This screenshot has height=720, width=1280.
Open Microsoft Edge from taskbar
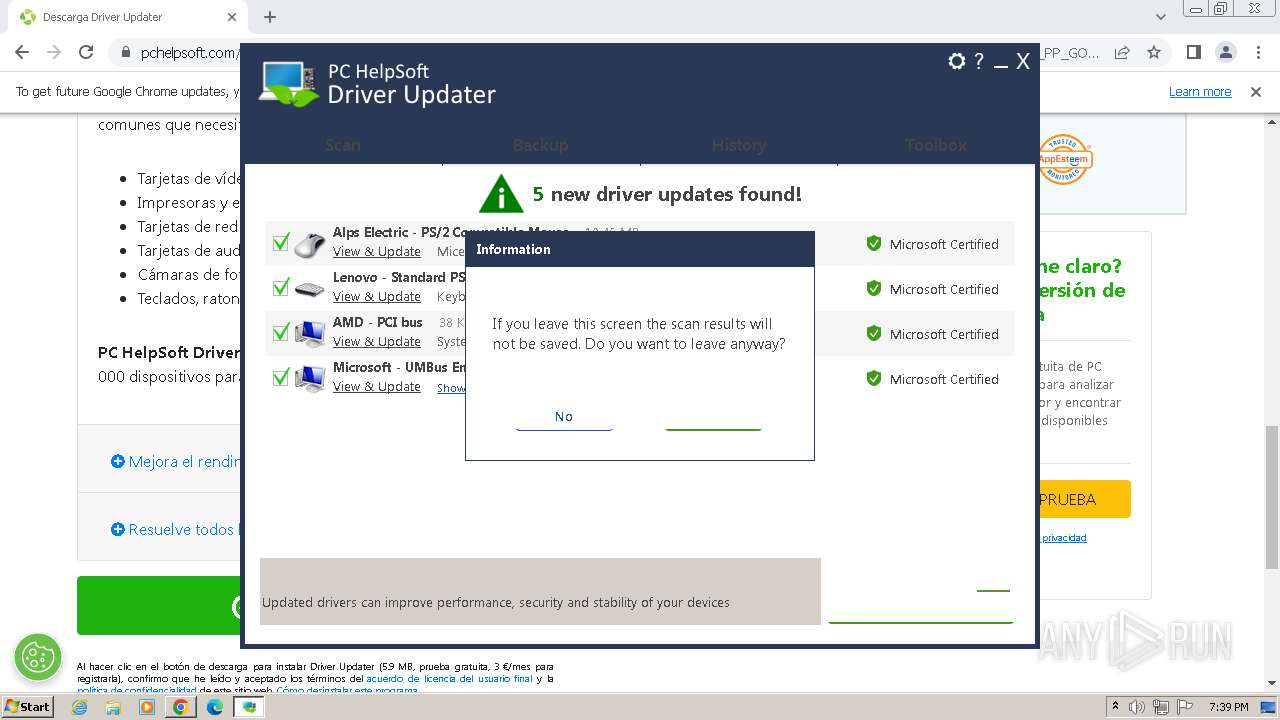point(214,707)
